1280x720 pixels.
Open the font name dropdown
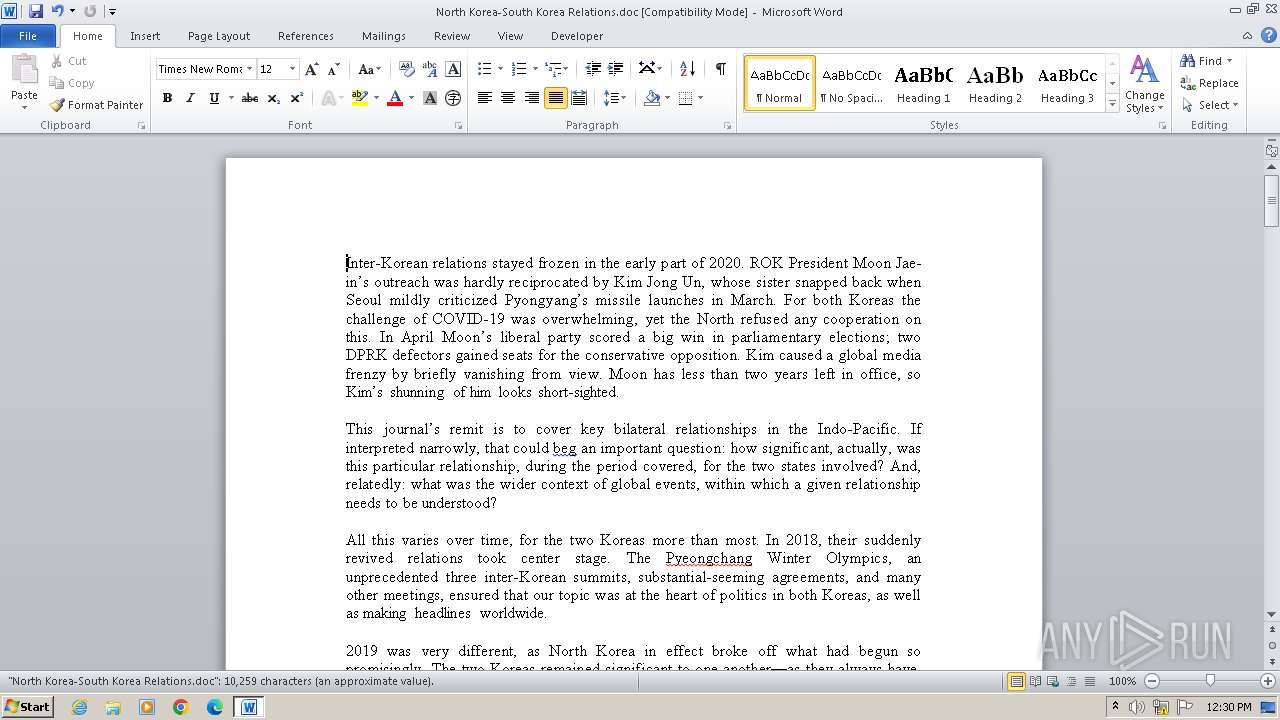coord(249,69)
